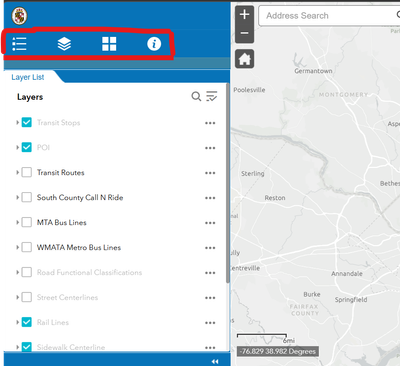Open the Legend list icon

(x=19, y=44)
